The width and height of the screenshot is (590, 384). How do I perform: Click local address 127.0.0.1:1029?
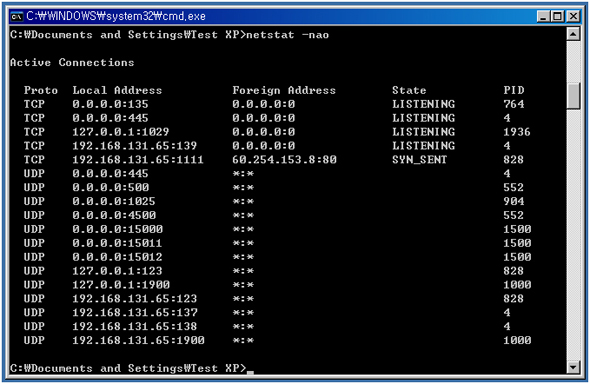coord(120,132)
